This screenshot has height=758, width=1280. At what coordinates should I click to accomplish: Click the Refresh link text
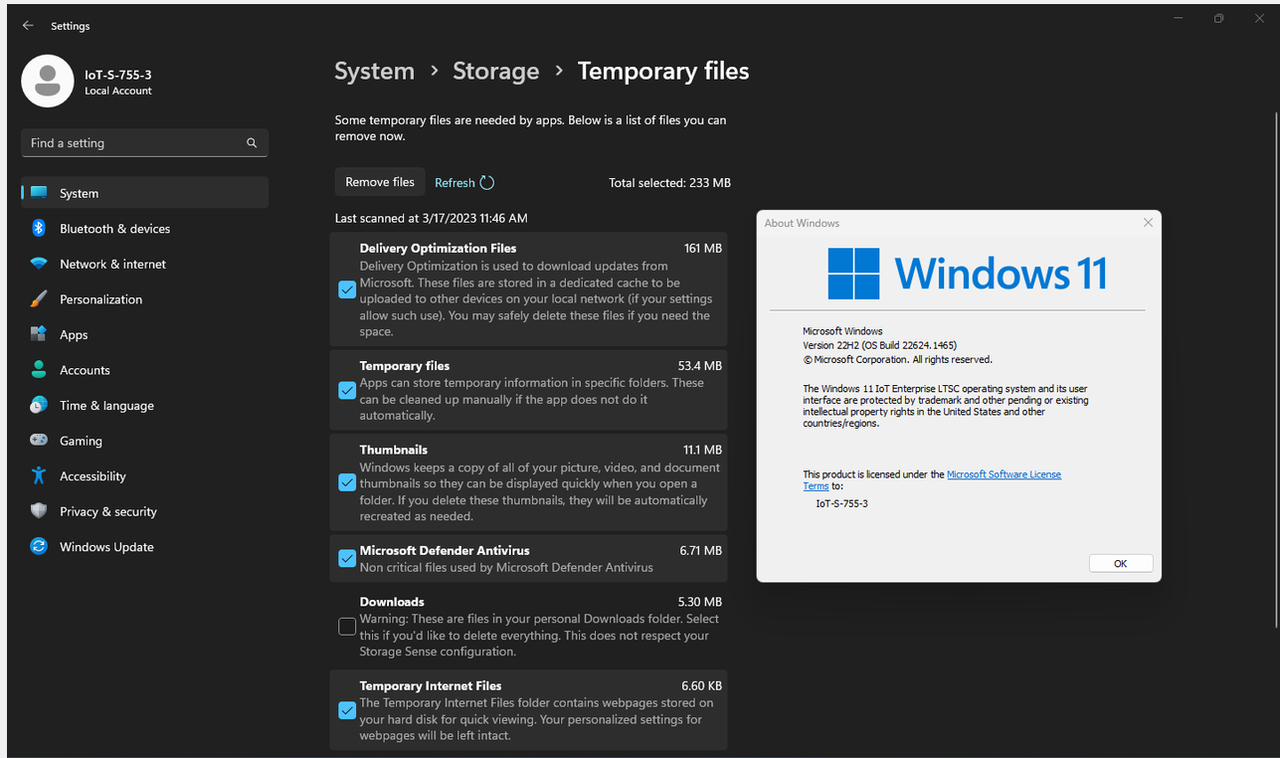pyautogui.click(x=455, y=183)
